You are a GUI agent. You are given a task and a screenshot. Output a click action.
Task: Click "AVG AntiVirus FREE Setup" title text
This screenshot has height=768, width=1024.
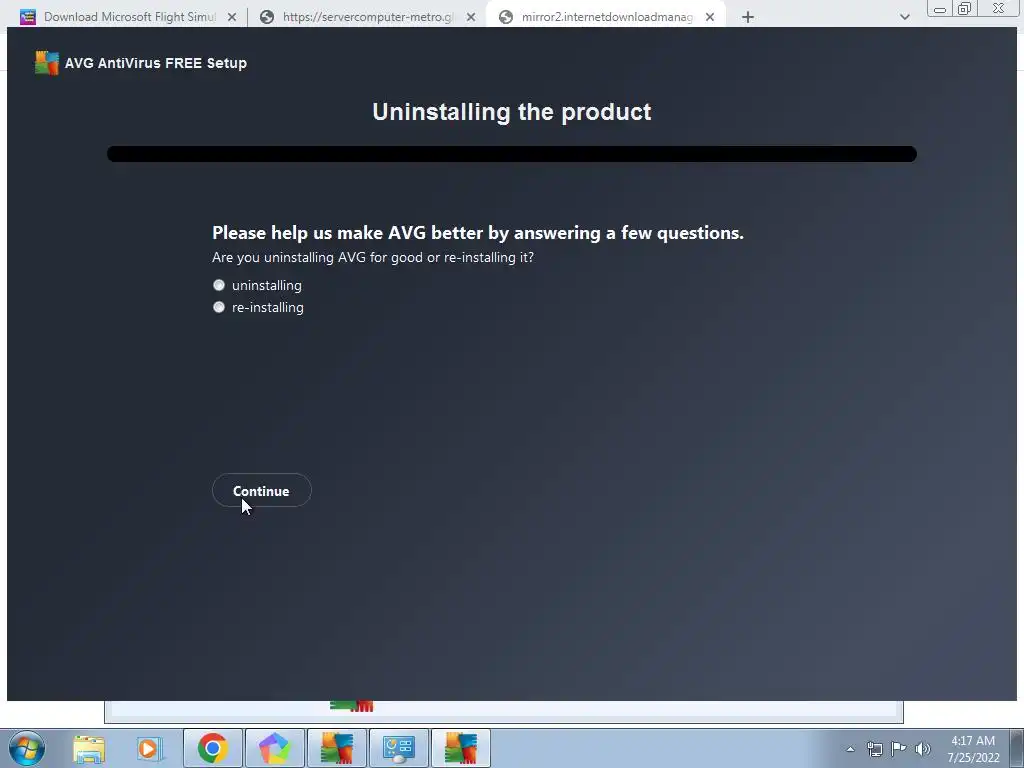click(x=155, y=63)
